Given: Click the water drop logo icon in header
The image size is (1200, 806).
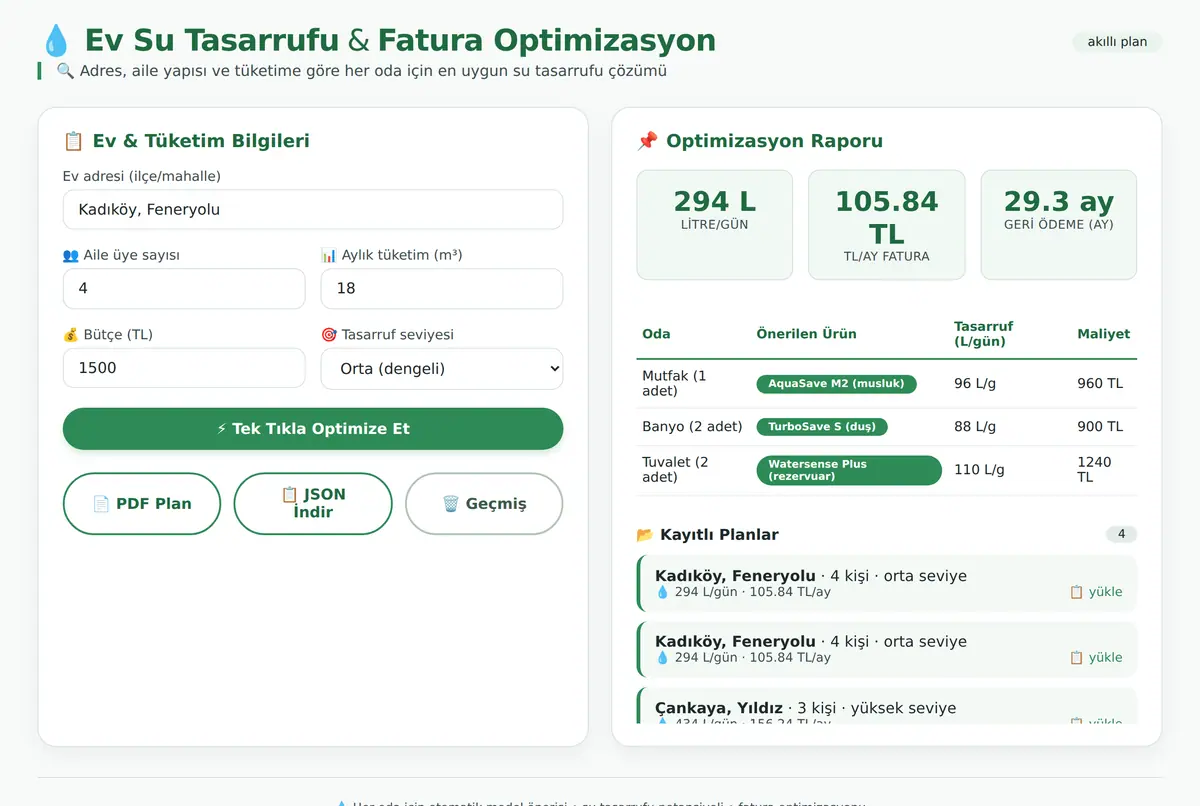Looking at the screenshot, I should click(x=56, y=41).
